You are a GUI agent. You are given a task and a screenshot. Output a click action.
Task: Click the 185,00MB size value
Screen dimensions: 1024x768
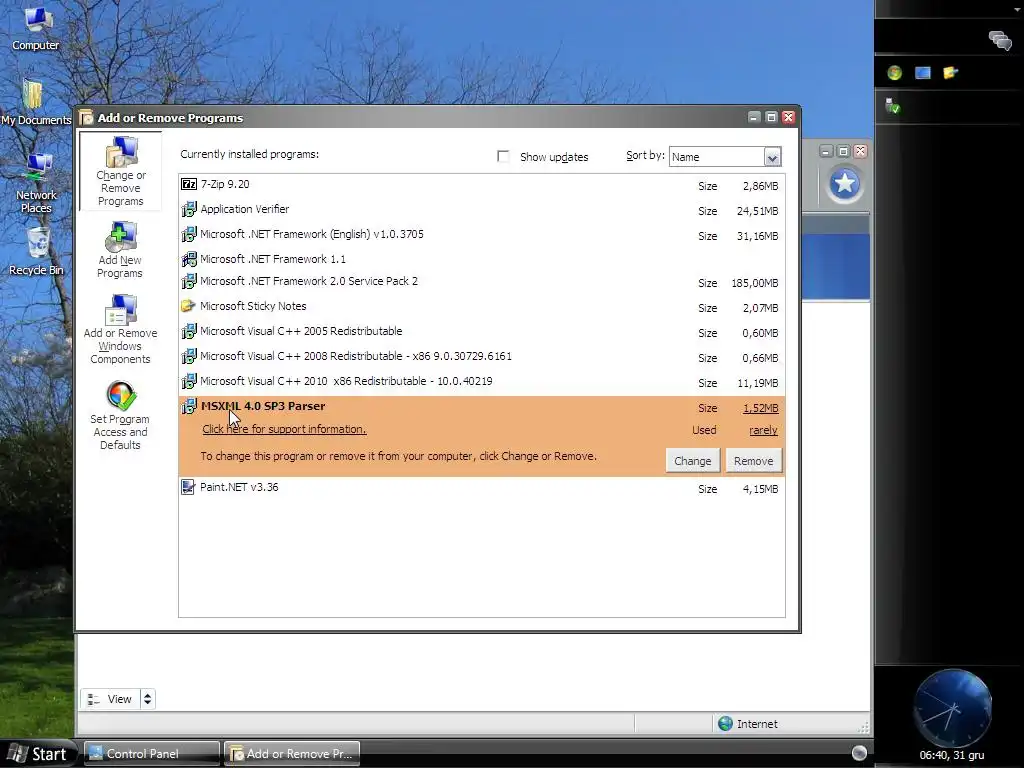coord(754,283)
